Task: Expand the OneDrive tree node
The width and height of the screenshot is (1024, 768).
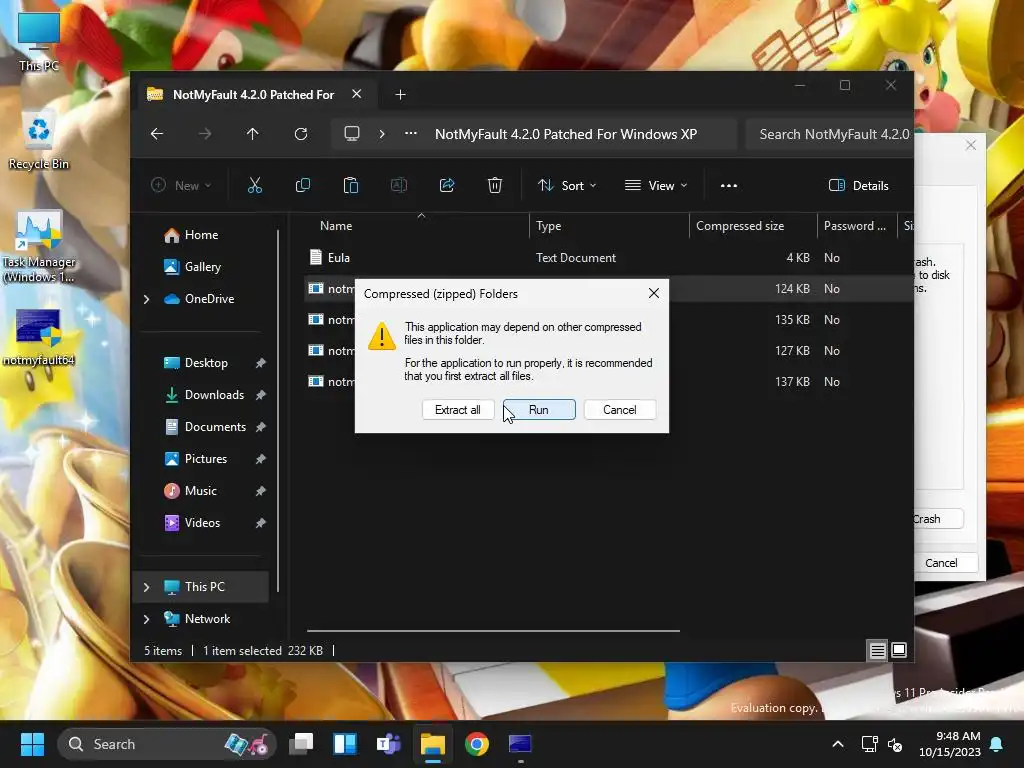Action: pyautogui.click(x=146, y=299)
